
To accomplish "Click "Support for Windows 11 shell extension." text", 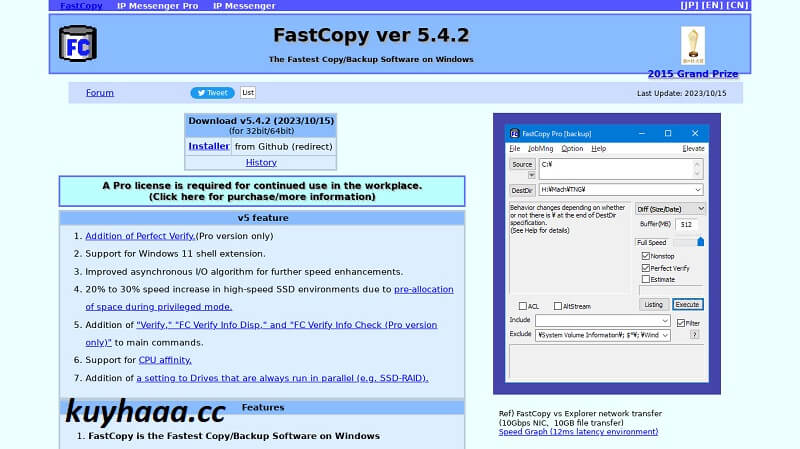I will [175, 254].
